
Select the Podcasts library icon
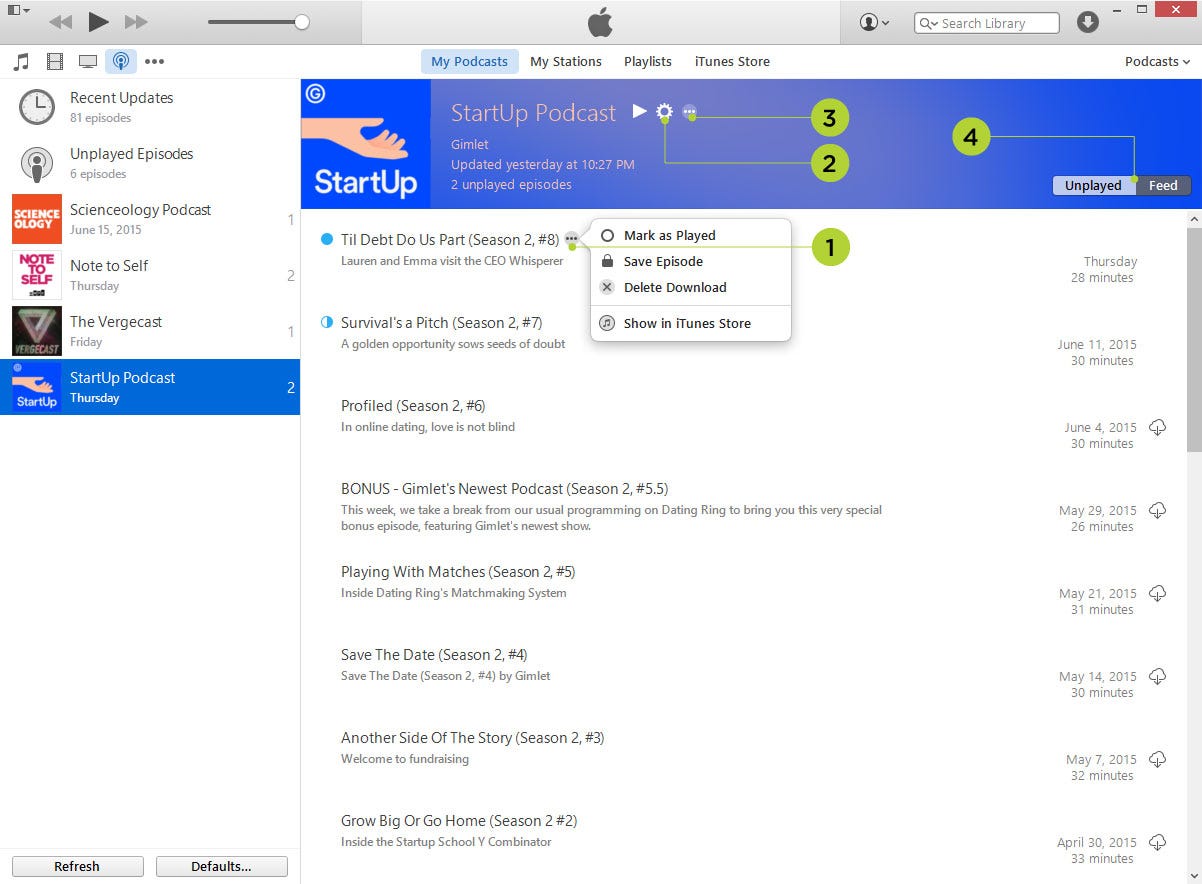pyautogui.click(x=121, y=62)
